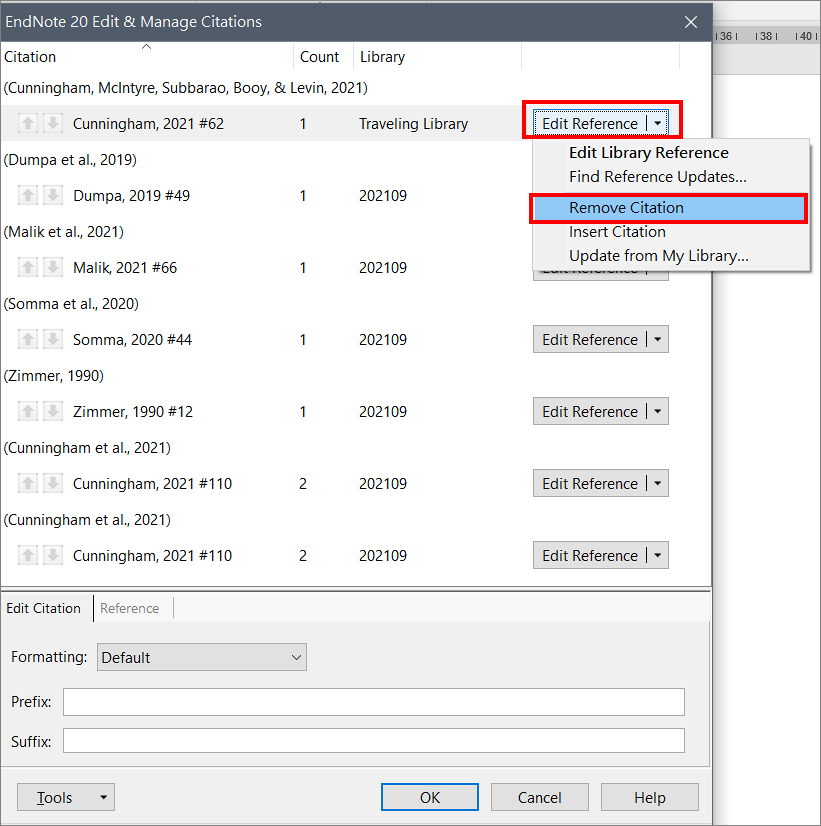Expand the Tools button dropdown arrow

(x=104, y=797)
